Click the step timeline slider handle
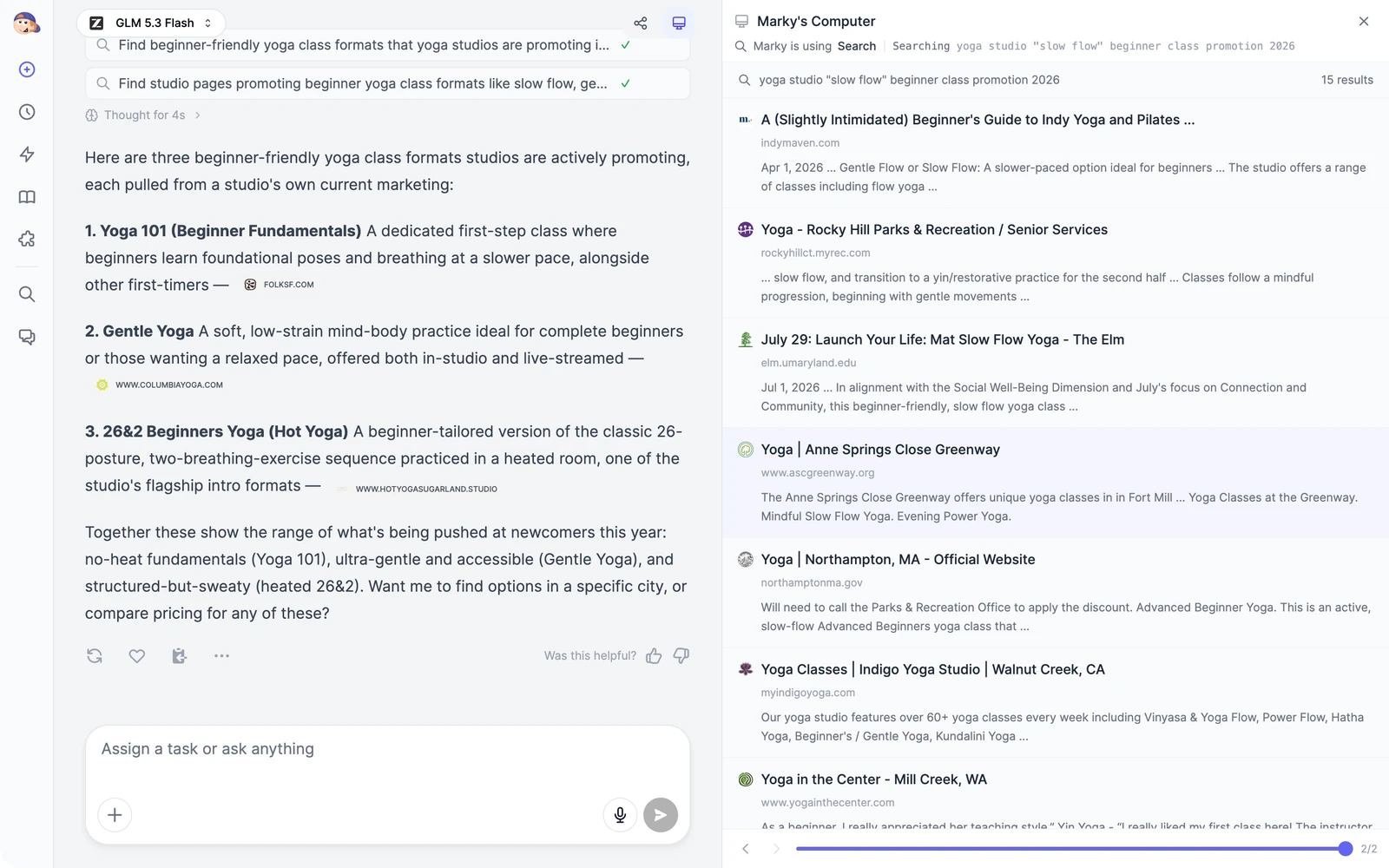The width and height of the screenshot is (1389, 868). click(1346, 849)
